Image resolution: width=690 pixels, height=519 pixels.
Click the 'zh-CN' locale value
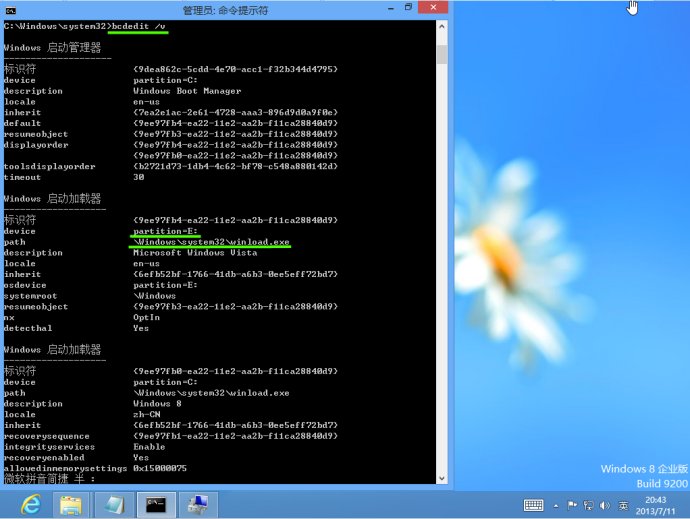[x=147, y=415]
